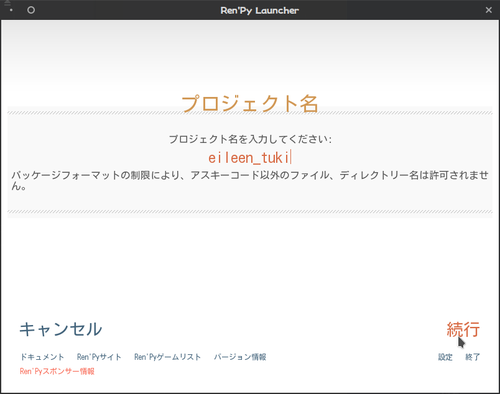Click the small window menu icon at title bar left

[x=10, y=9]
